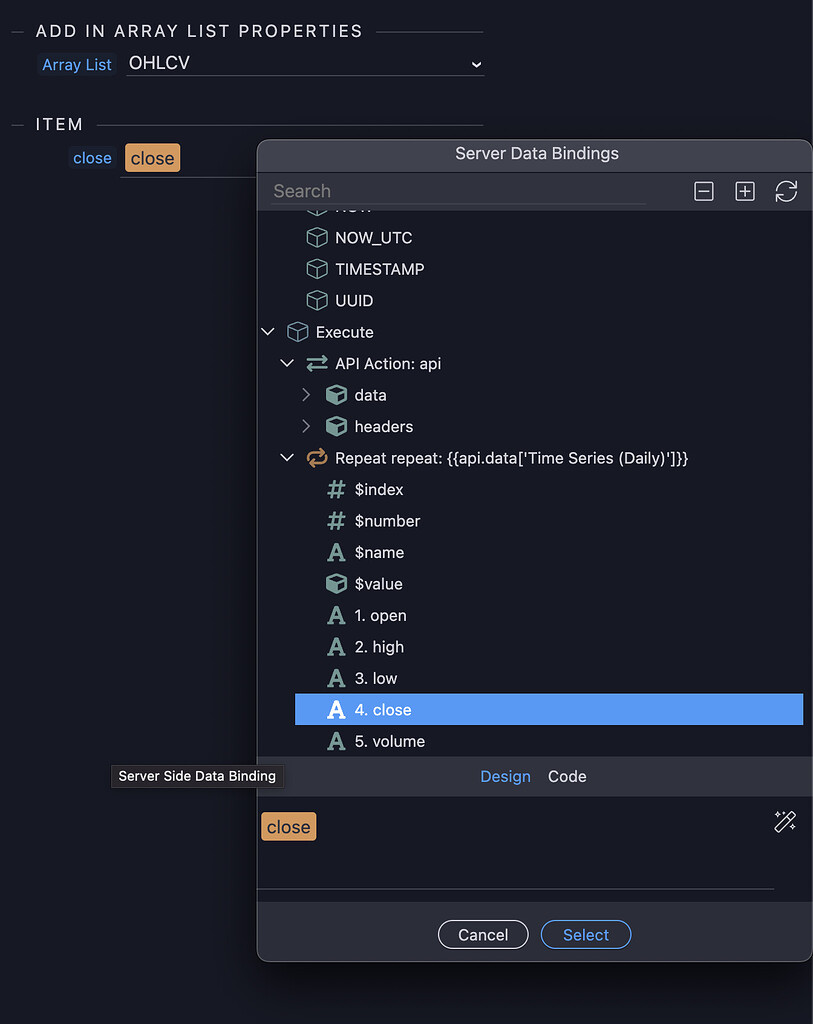Expand the headers node
Image resolution: width=813 pixels, height=1024 pixels.
(x=306, y=426)
